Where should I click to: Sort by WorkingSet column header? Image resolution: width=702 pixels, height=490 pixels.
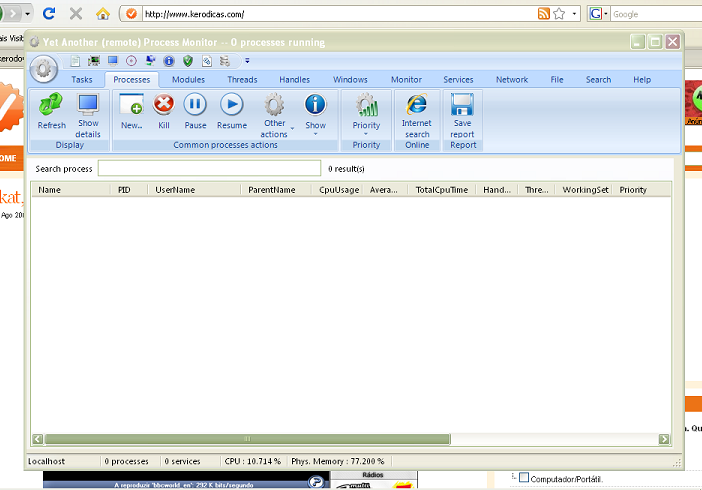[x=584, y=190]
